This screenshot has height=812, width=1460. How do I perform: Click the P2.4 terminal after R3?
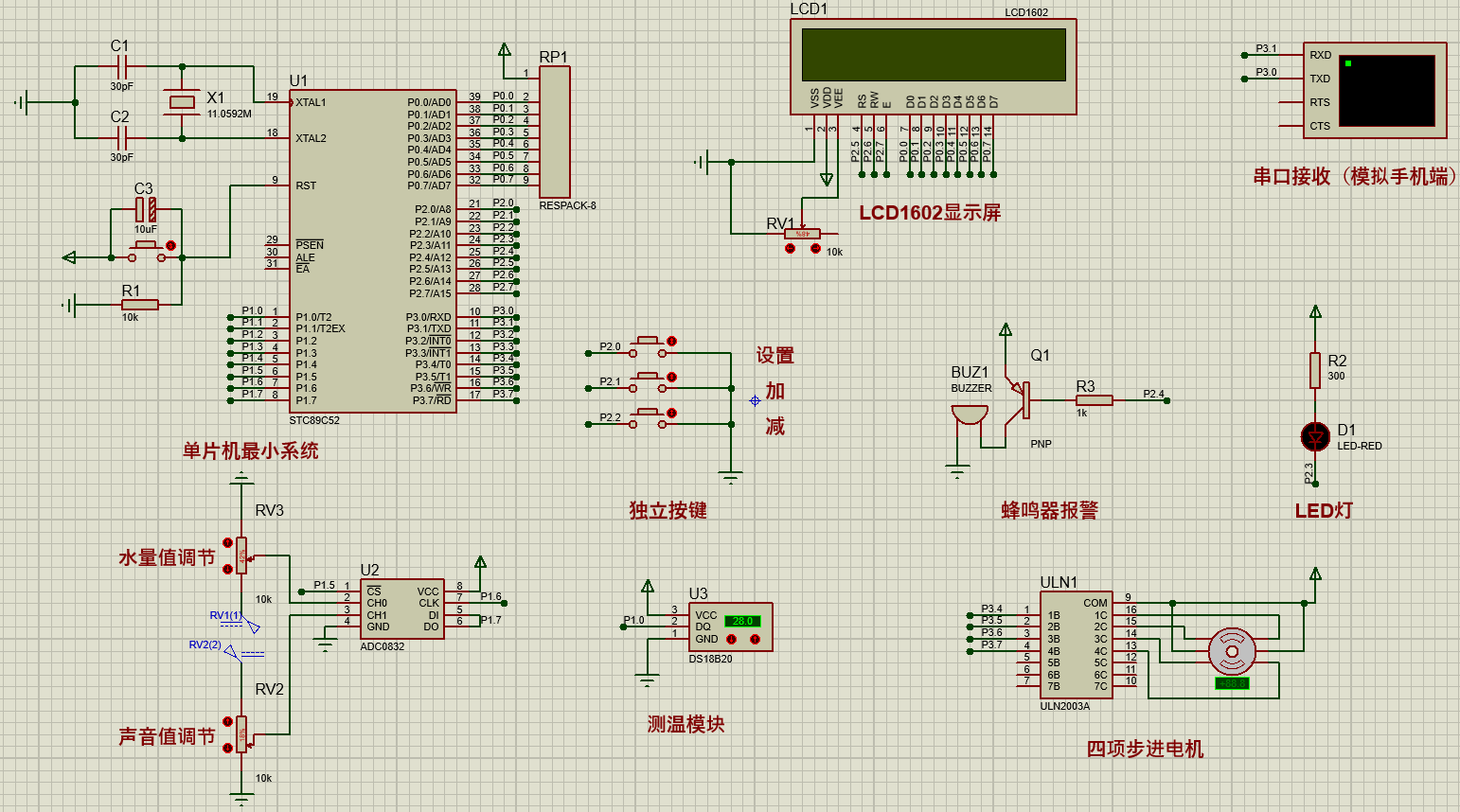[1166, 400]
